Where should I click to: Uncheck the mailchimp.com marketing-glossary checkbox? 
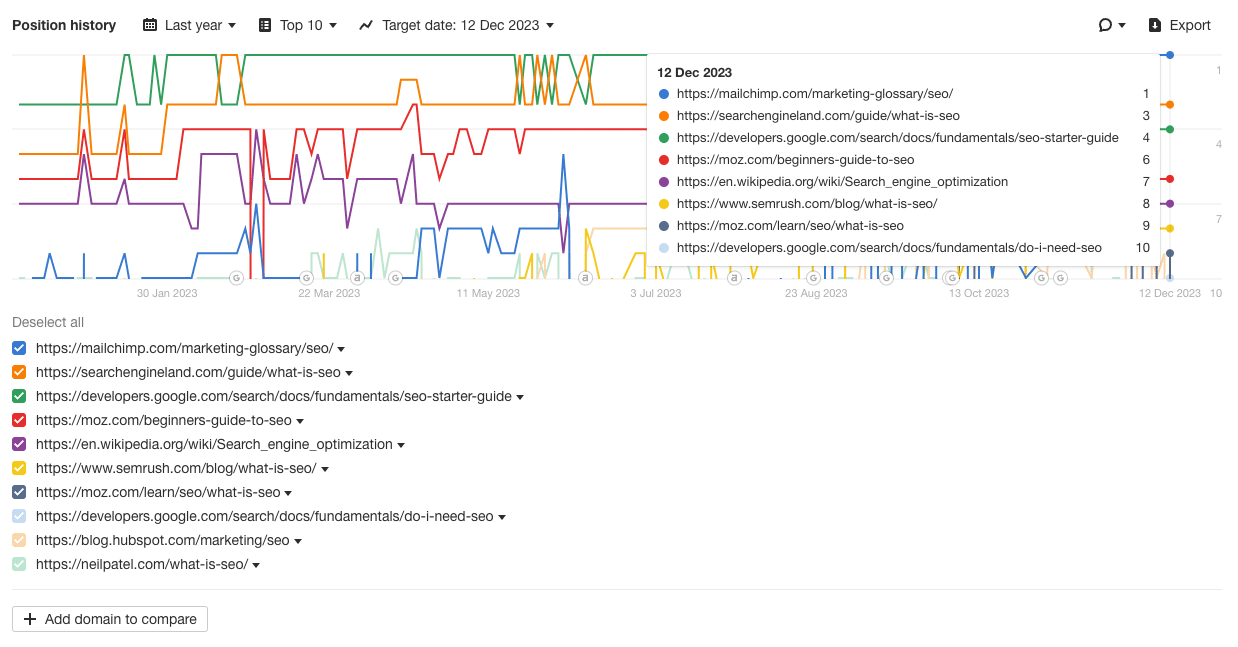[19, 348]
